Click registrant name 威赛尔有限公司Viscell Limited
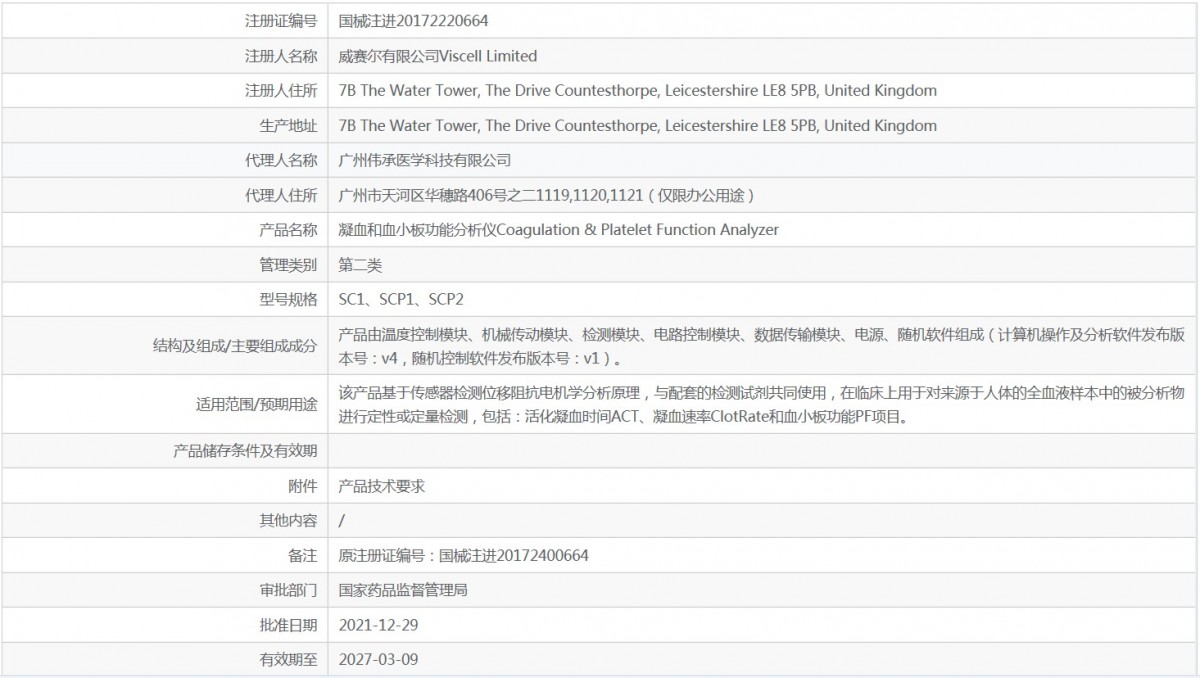 [438, 56]
